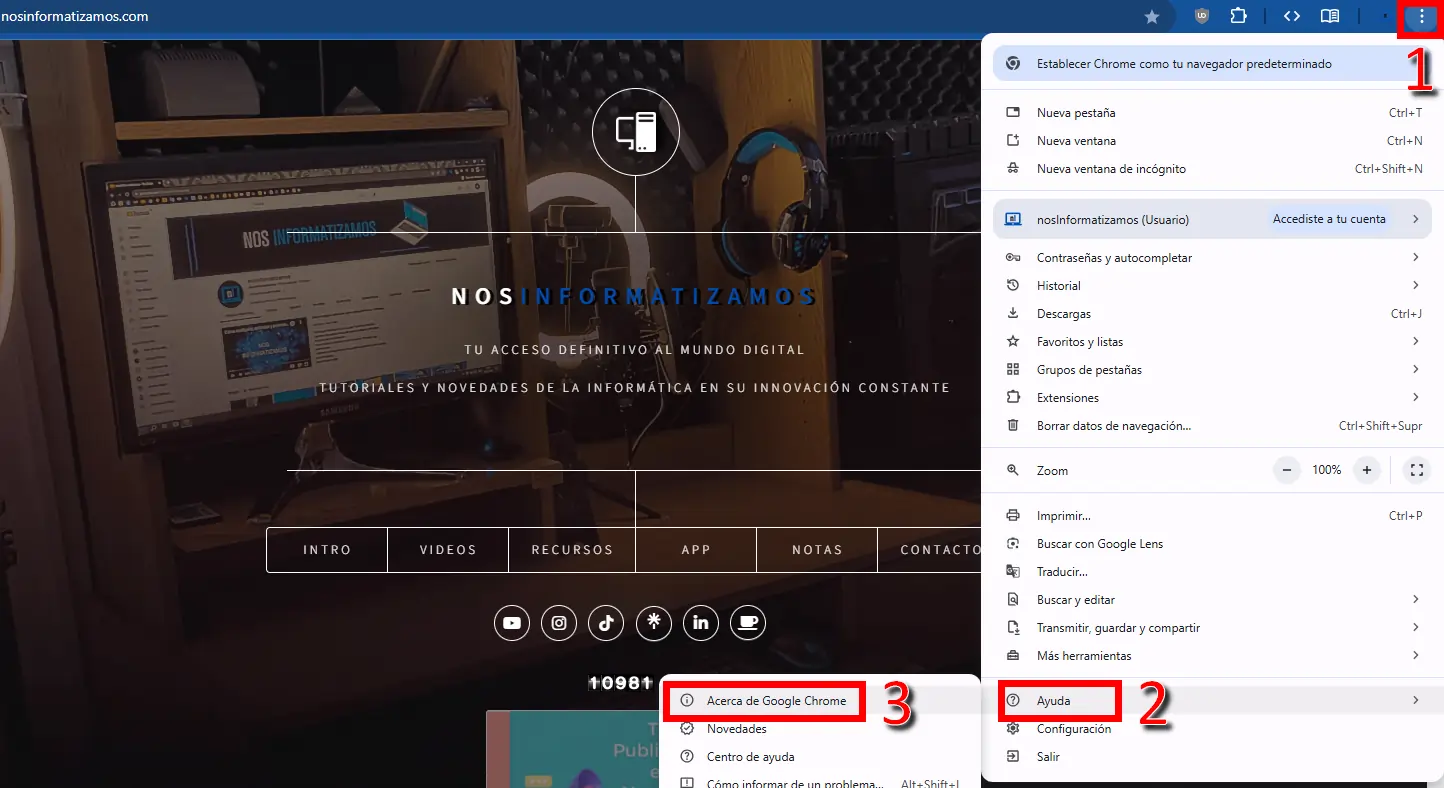
Task: Decrease zoom with the minus button
Action: (1287, 470)
